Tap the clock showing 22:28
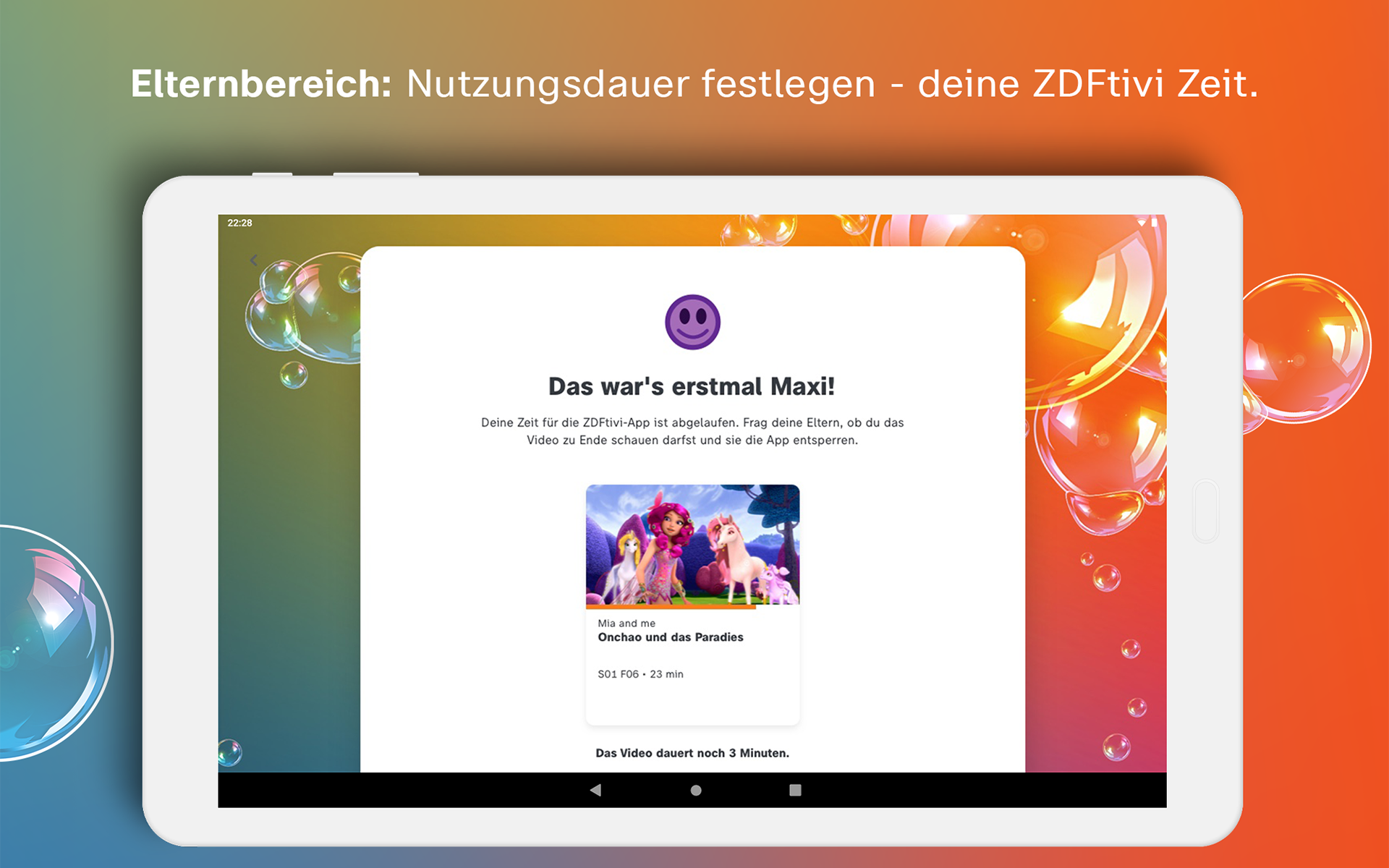This screenshot has height=868, width=1389. click(239, 223)
